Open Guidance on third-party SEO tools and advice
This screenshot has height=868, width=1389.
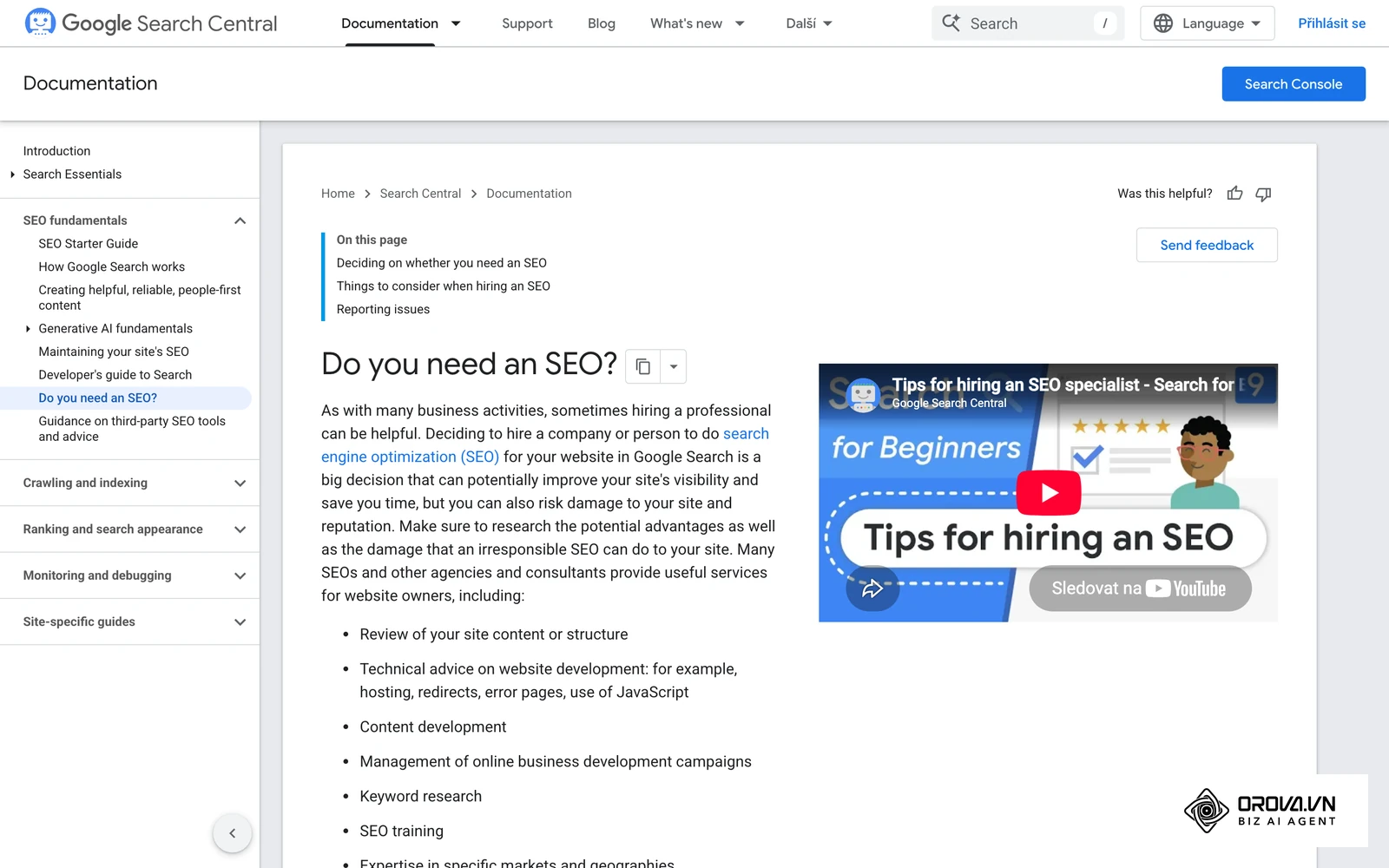132,429
